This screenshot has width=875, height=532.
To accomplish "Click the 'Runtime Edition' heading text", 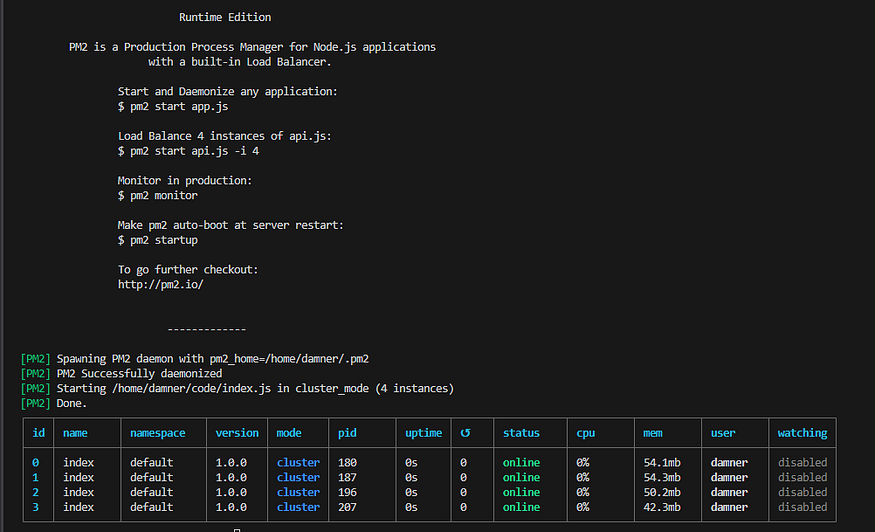I will [x=225, y=17].
